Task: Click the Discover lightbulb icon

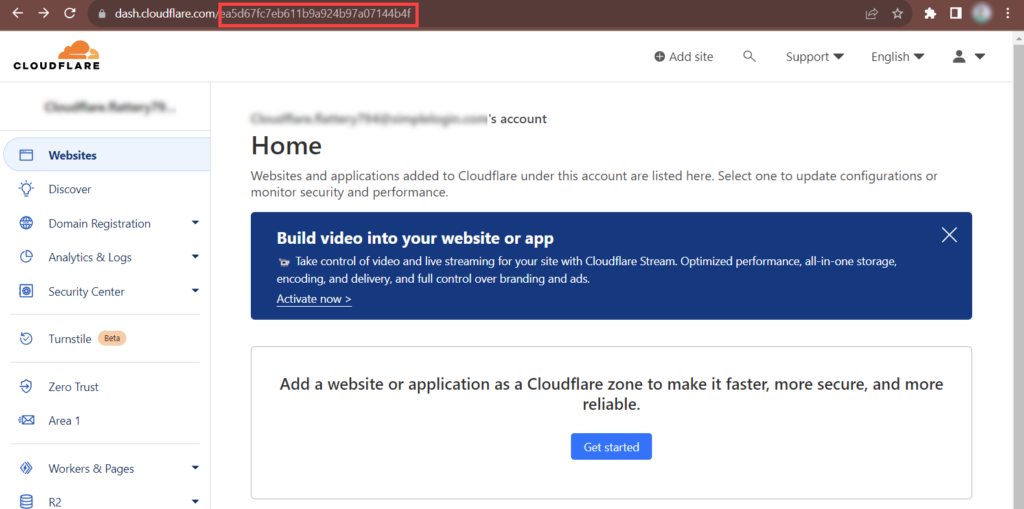Action: [x=26, y=189]
